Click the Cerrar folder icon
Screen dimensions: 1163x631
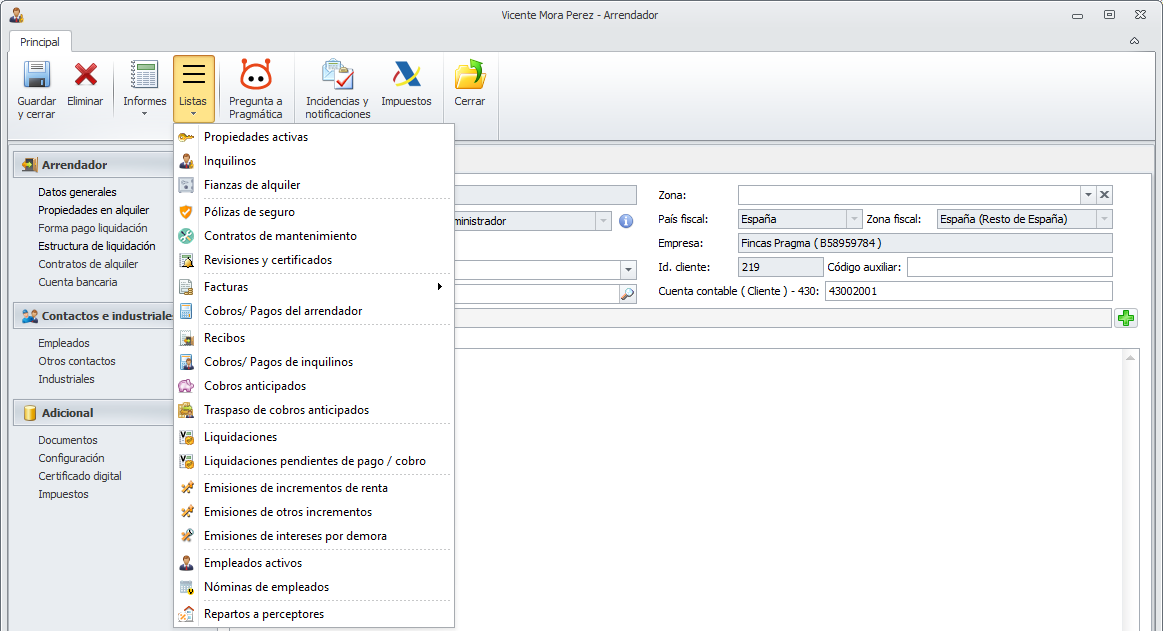[x=469, y=76]
